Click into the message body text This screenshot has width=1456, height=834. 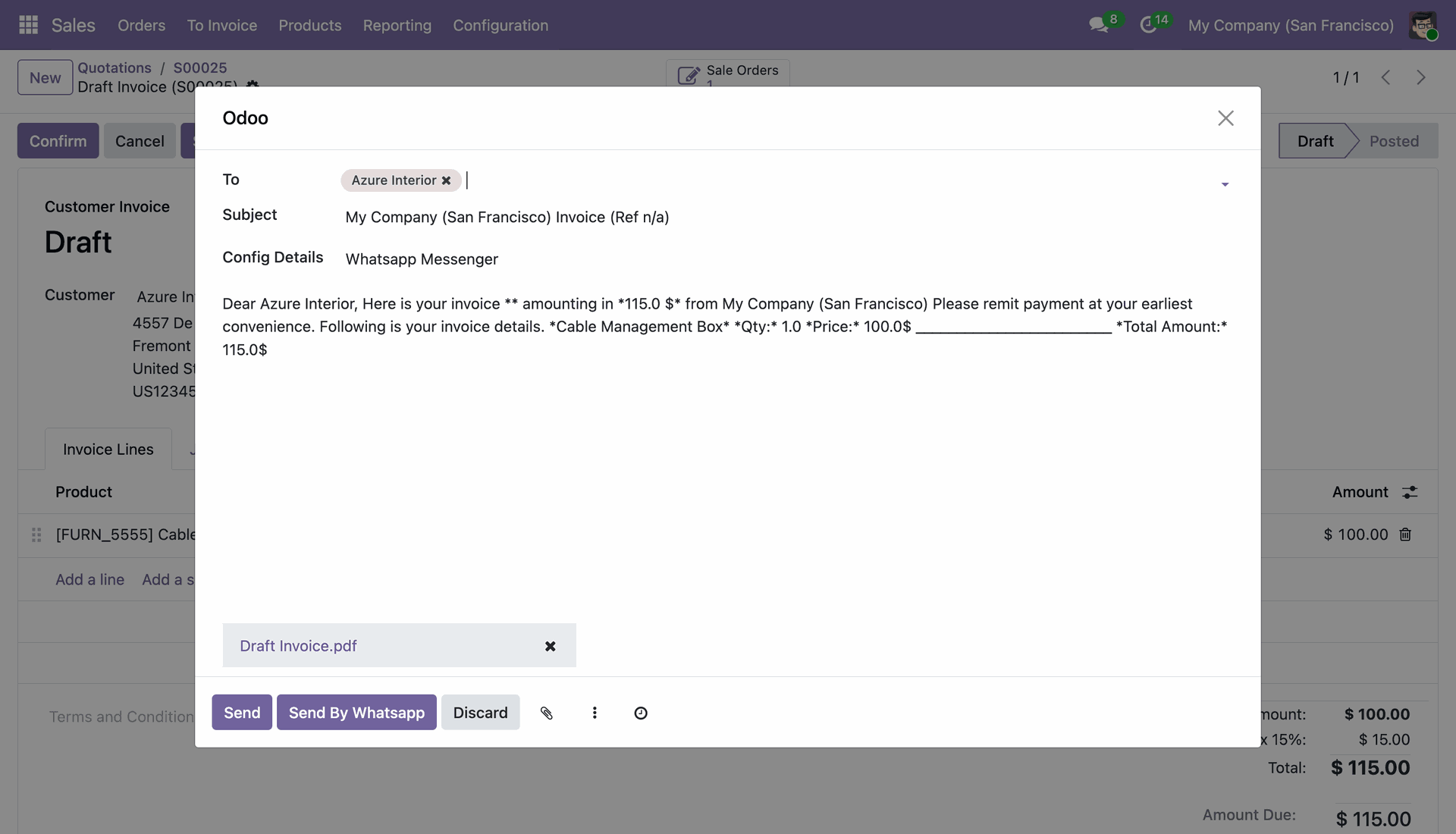pyautogui.click(x=725, y=327)
